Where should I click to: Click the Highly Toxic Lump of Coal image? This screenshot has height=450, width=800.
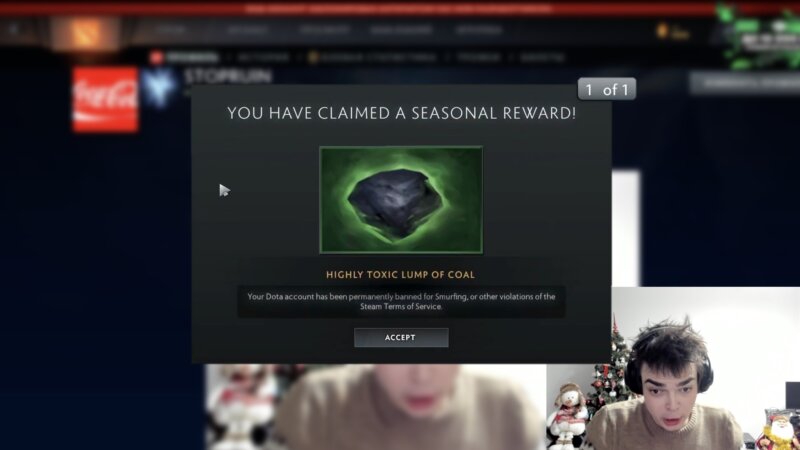click(401, 199)
